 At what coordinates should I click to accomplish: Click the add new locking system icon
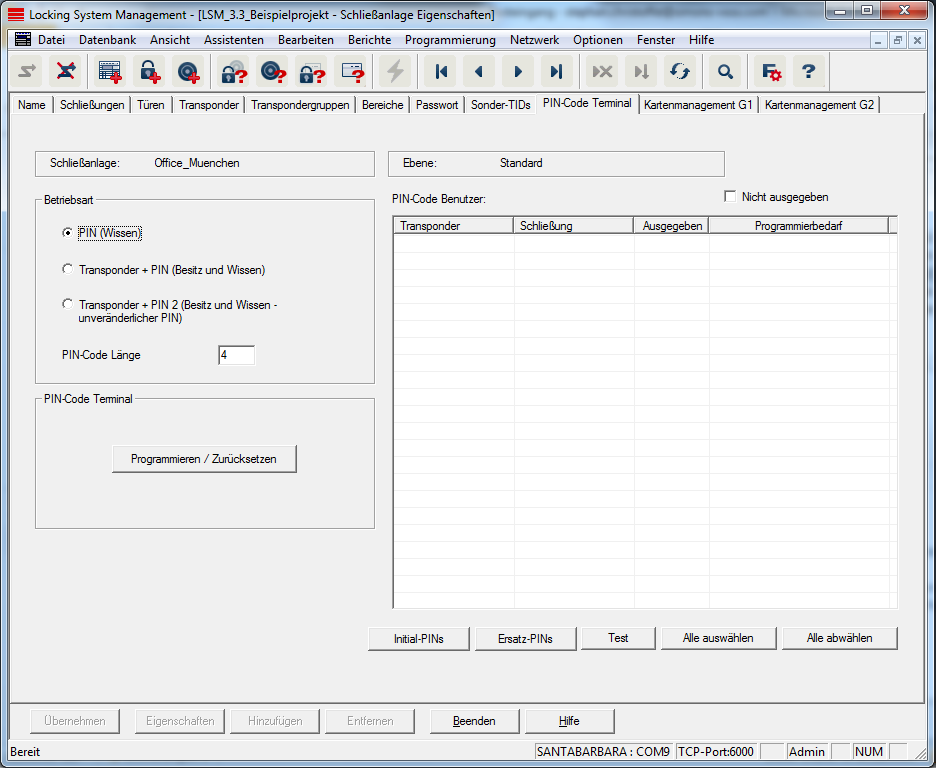click(x=109, y=72)
